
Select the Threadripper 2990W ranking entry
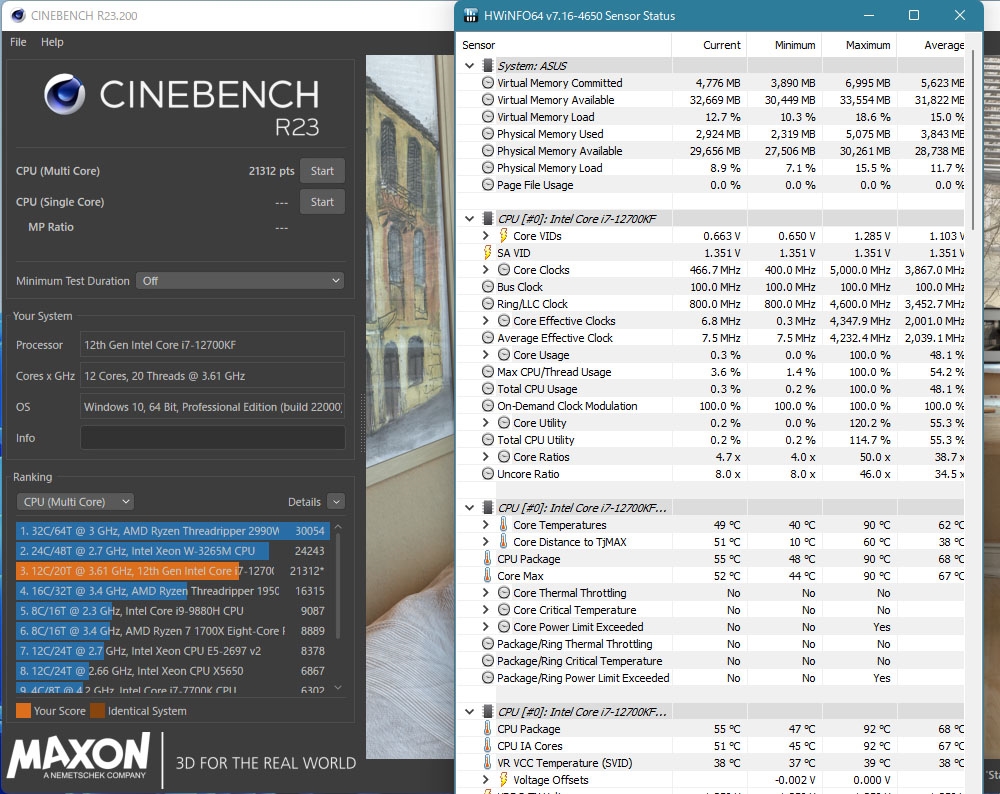(x=173, y=531)
